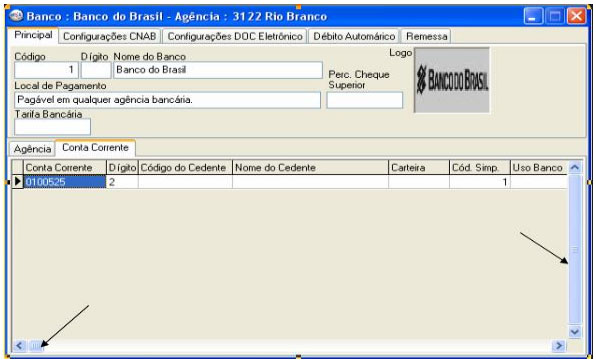Screen dimensions: 596x363
Task: Click the Banco do Brasil logo image
Action: 452,80
